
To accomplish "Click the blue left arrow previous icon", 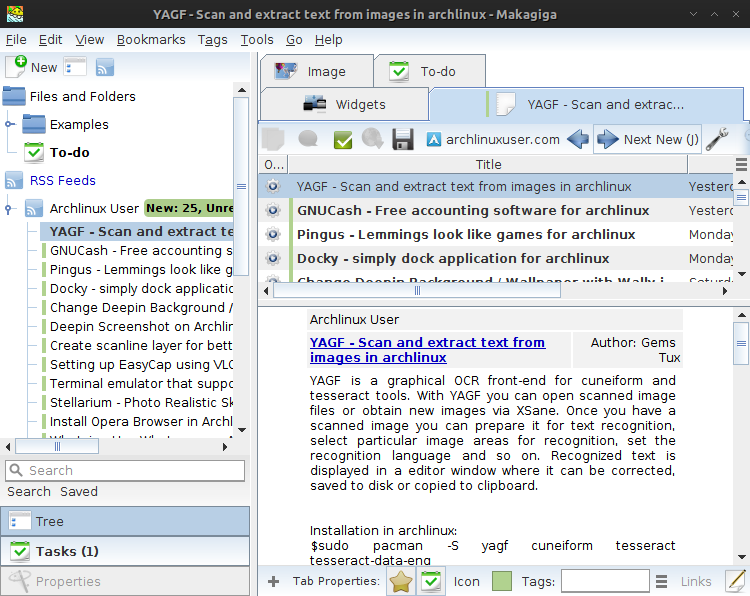I will pos(578,139).
